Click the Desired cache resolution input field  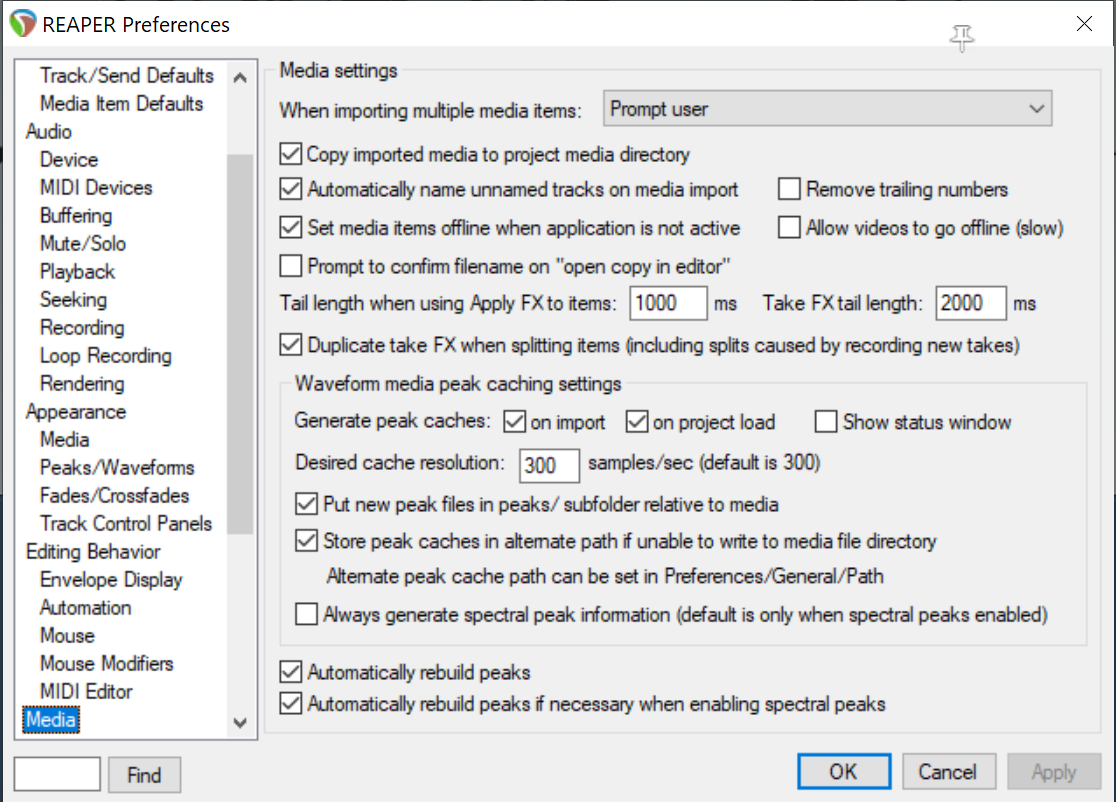point(550,465)
